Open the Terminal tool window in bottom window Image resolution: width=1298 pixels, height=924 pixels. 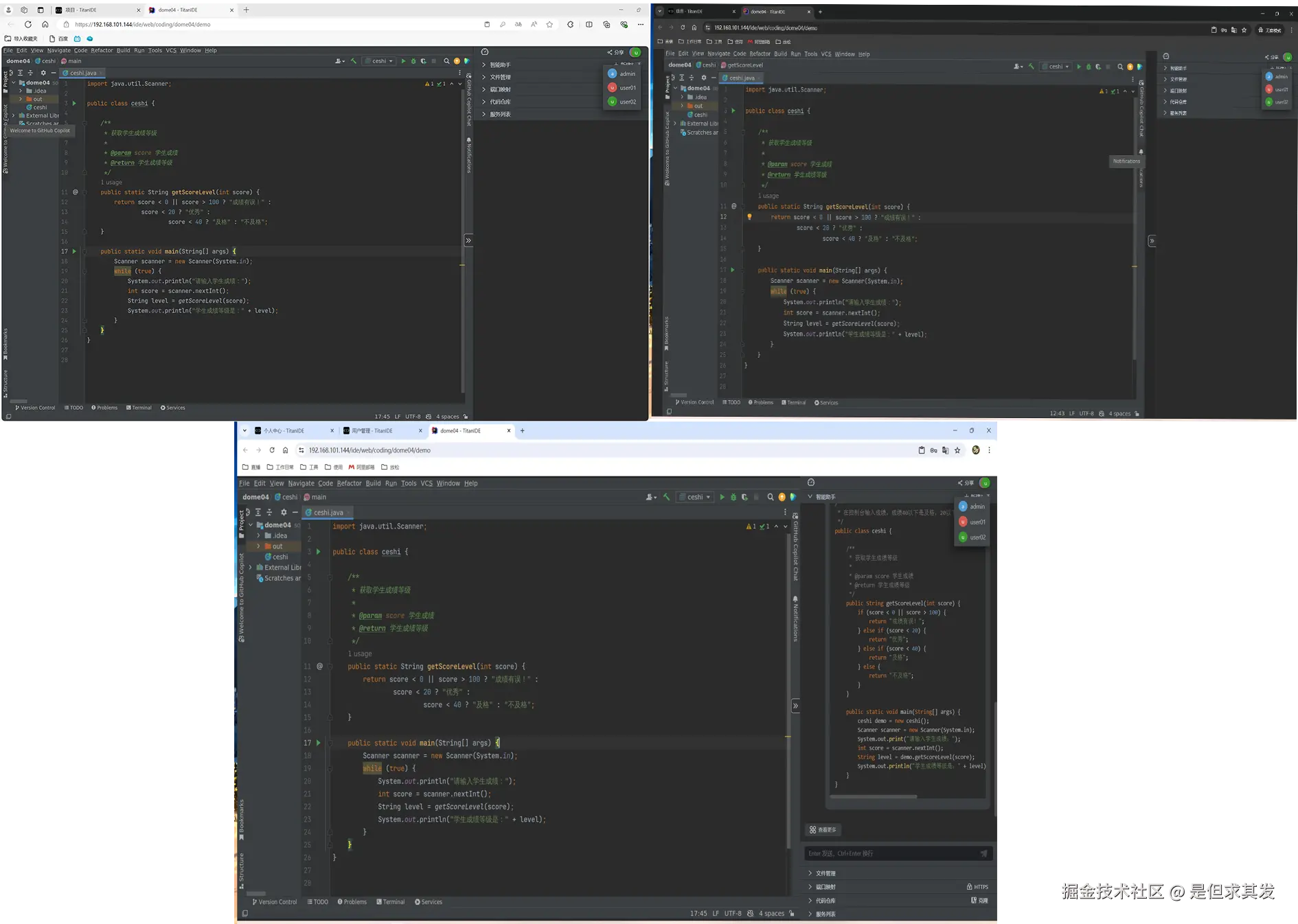[x=391, y=902]
